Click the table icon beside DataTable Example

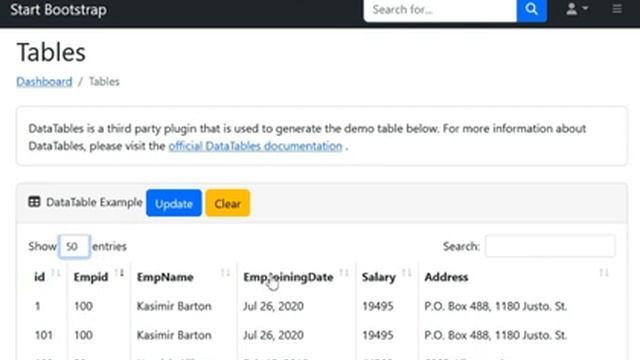(x=34, y=202)
